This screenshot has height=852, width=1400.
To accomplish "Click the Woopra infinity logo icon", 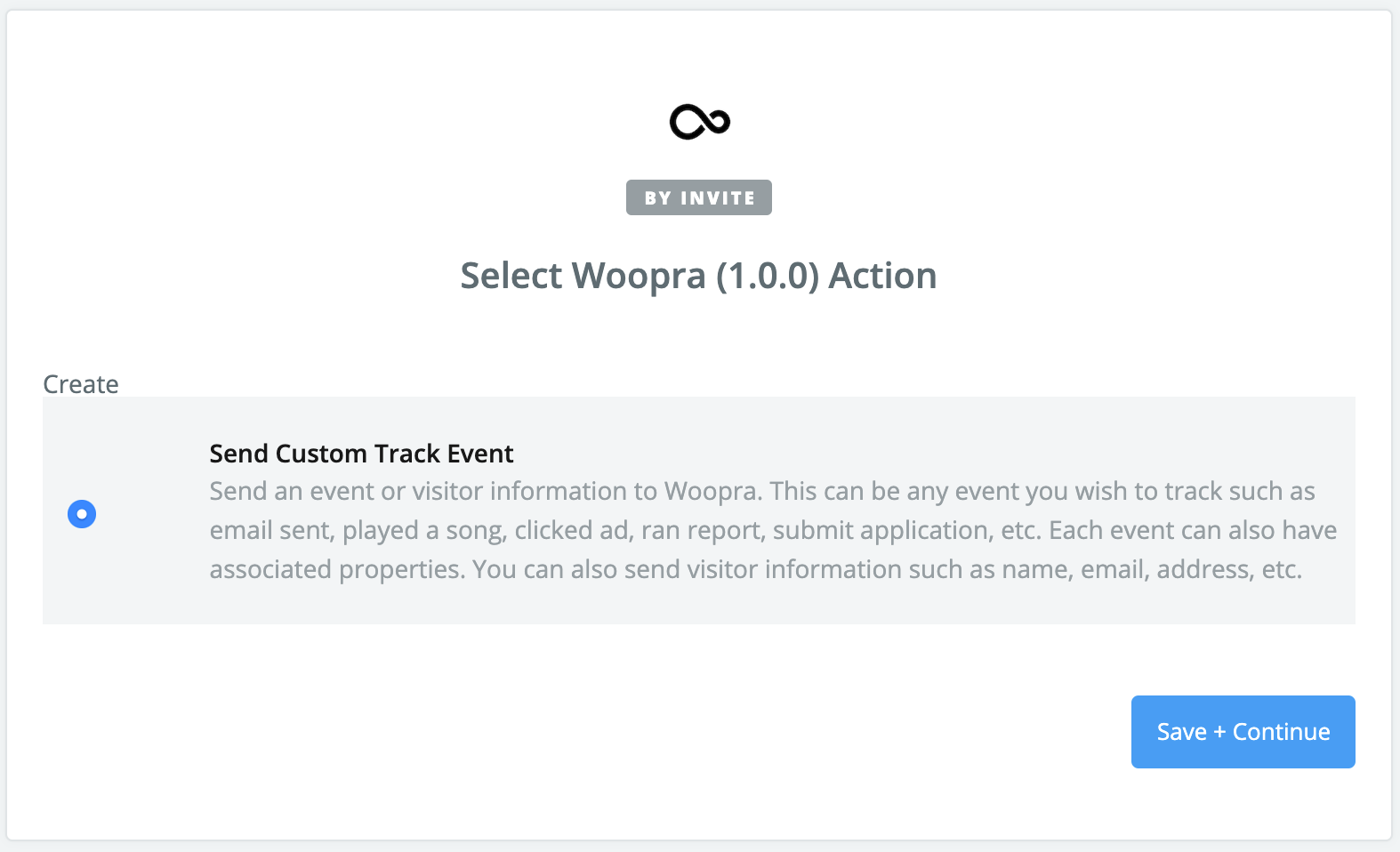I will (x=699, y=122).
